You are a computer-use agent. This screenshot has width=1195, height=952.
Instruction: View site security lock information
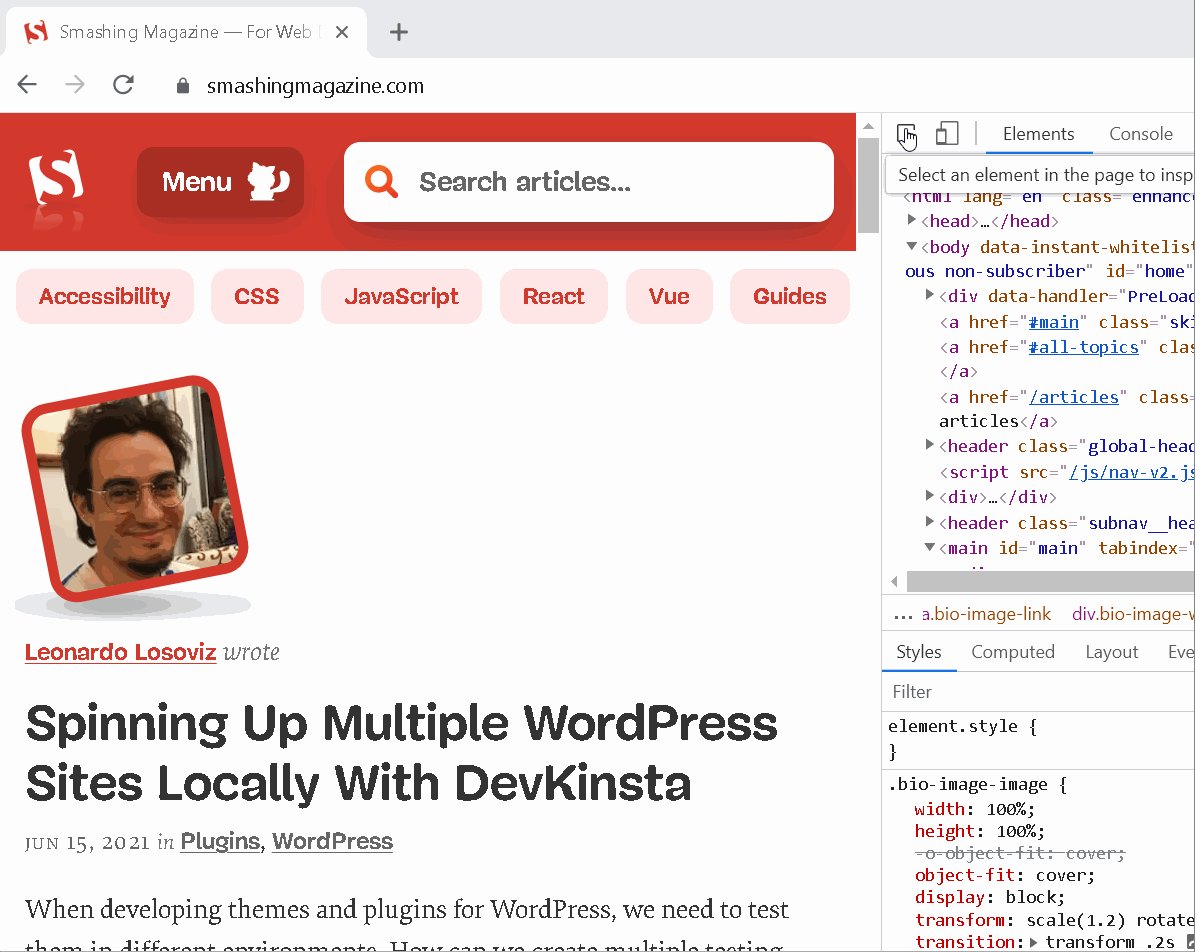pos(183,85)
